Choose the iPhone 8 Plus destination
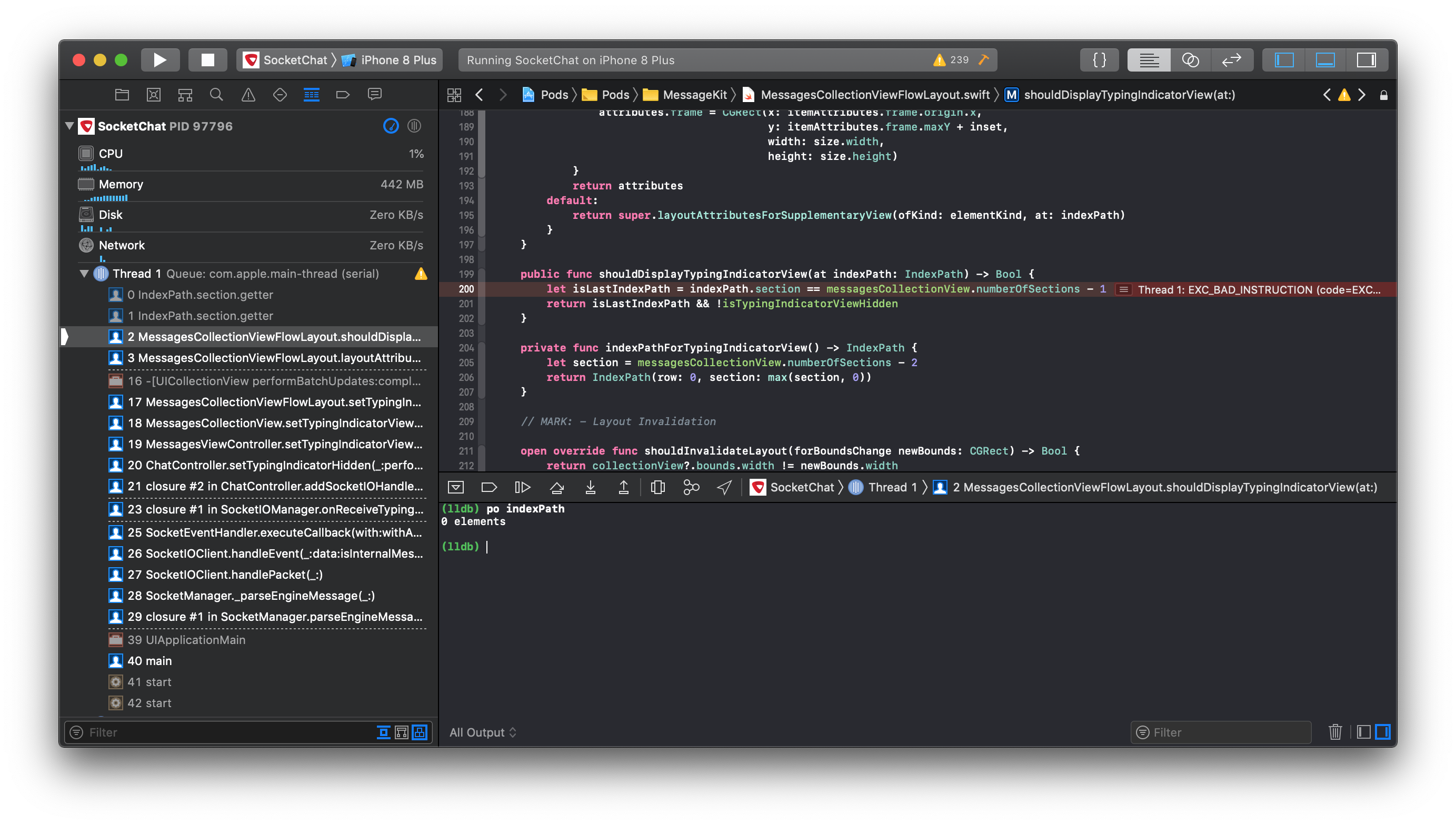This screenshot has height=825, width=1456. tap(390, 60)
